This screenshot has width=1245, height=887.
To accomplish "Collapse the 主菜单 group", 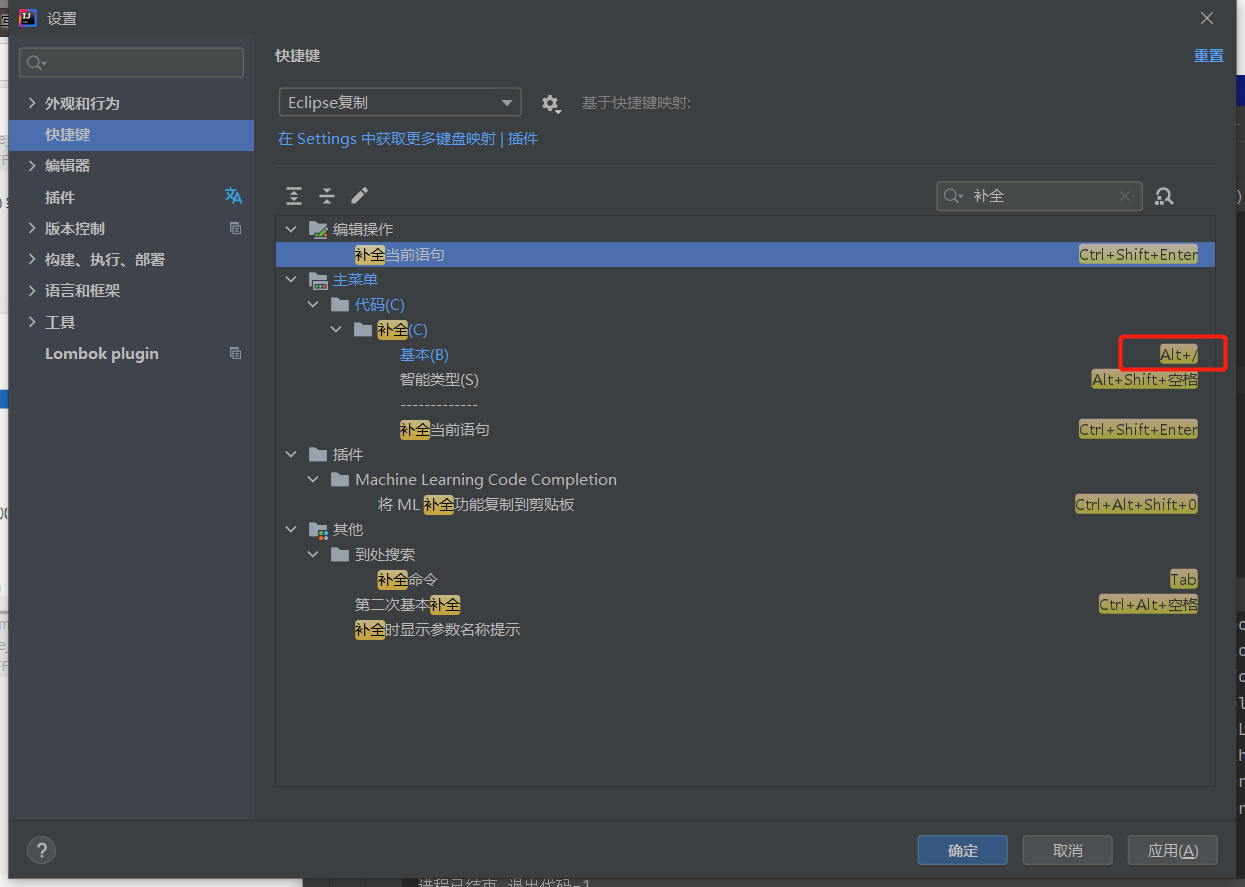I will (291, 279).
